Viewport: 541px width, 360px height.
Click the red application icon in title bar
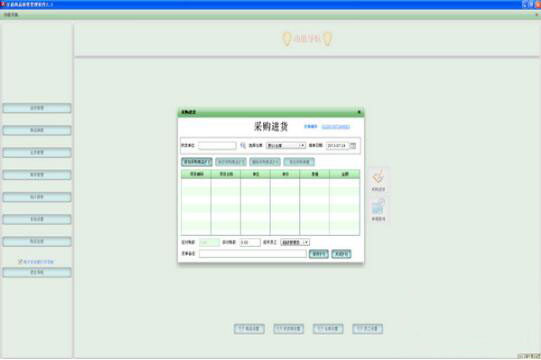pyautogui.click(x=2, y=4)
